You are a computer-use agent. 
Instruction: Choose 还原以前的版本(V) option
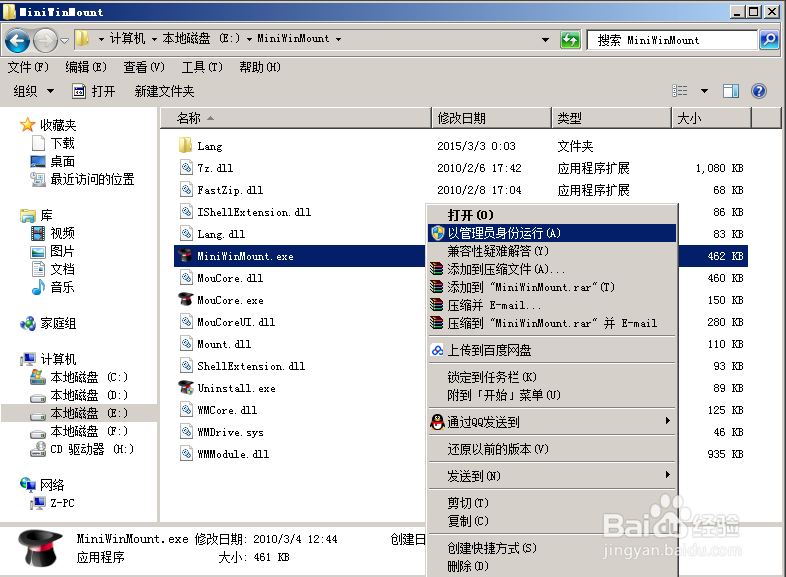tap(552, 449)
